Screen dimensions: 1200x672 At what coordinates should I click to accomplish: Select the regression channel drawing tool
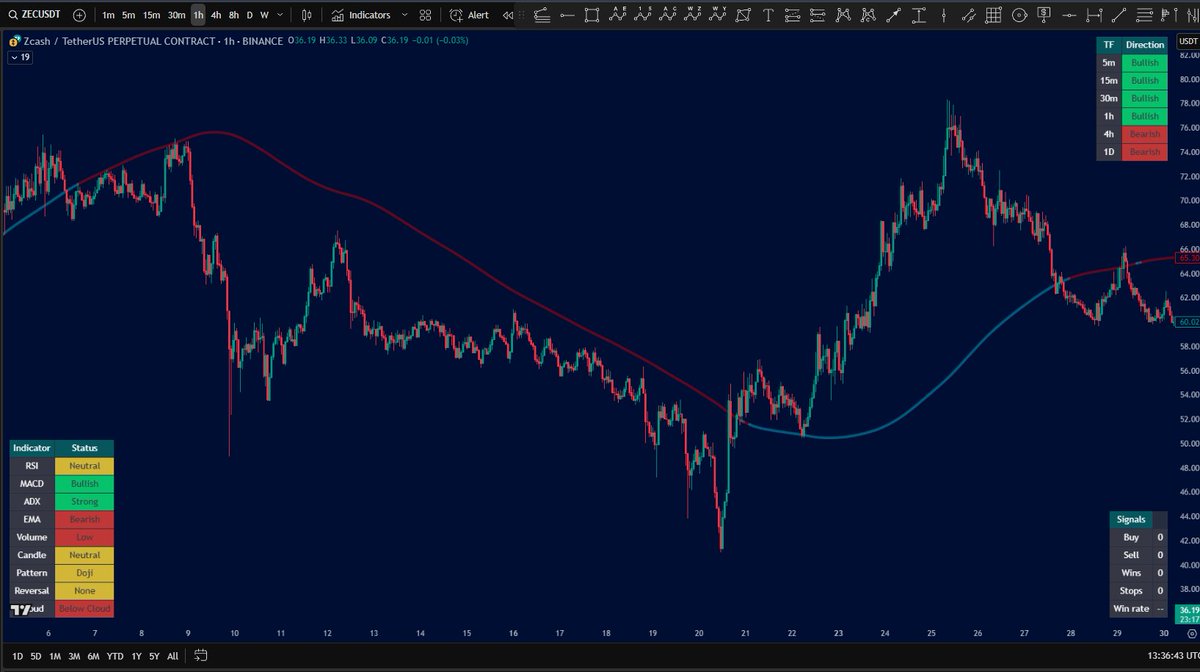[x=541, y=15]
